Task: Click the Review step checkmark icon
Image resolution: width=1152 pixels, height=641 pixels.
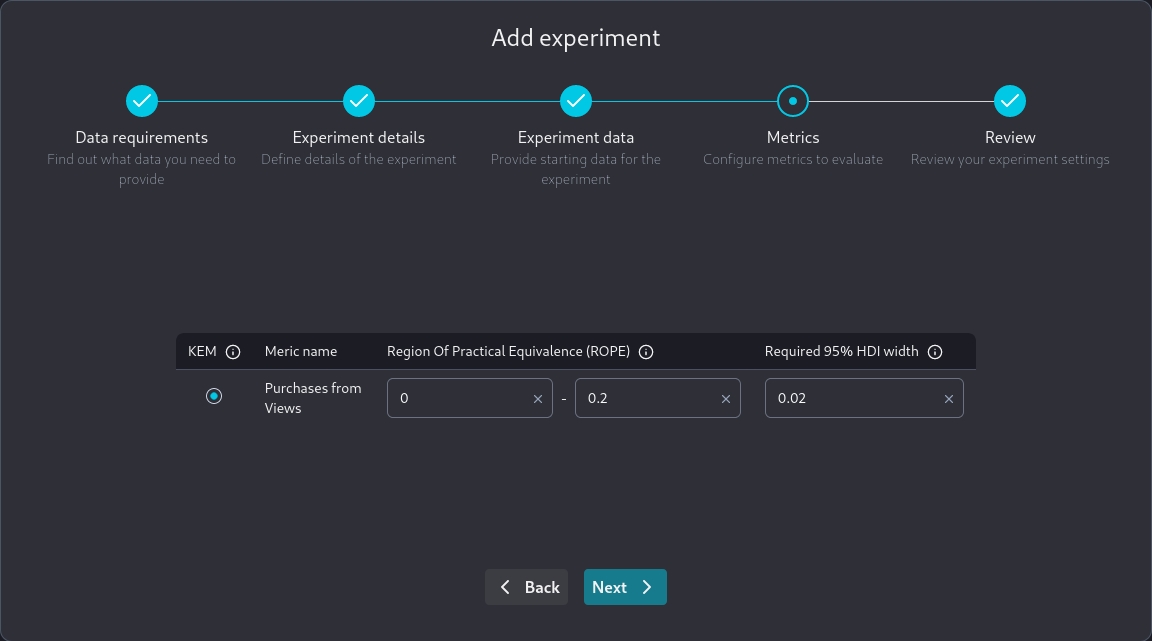Action: tap(1010, 101)
